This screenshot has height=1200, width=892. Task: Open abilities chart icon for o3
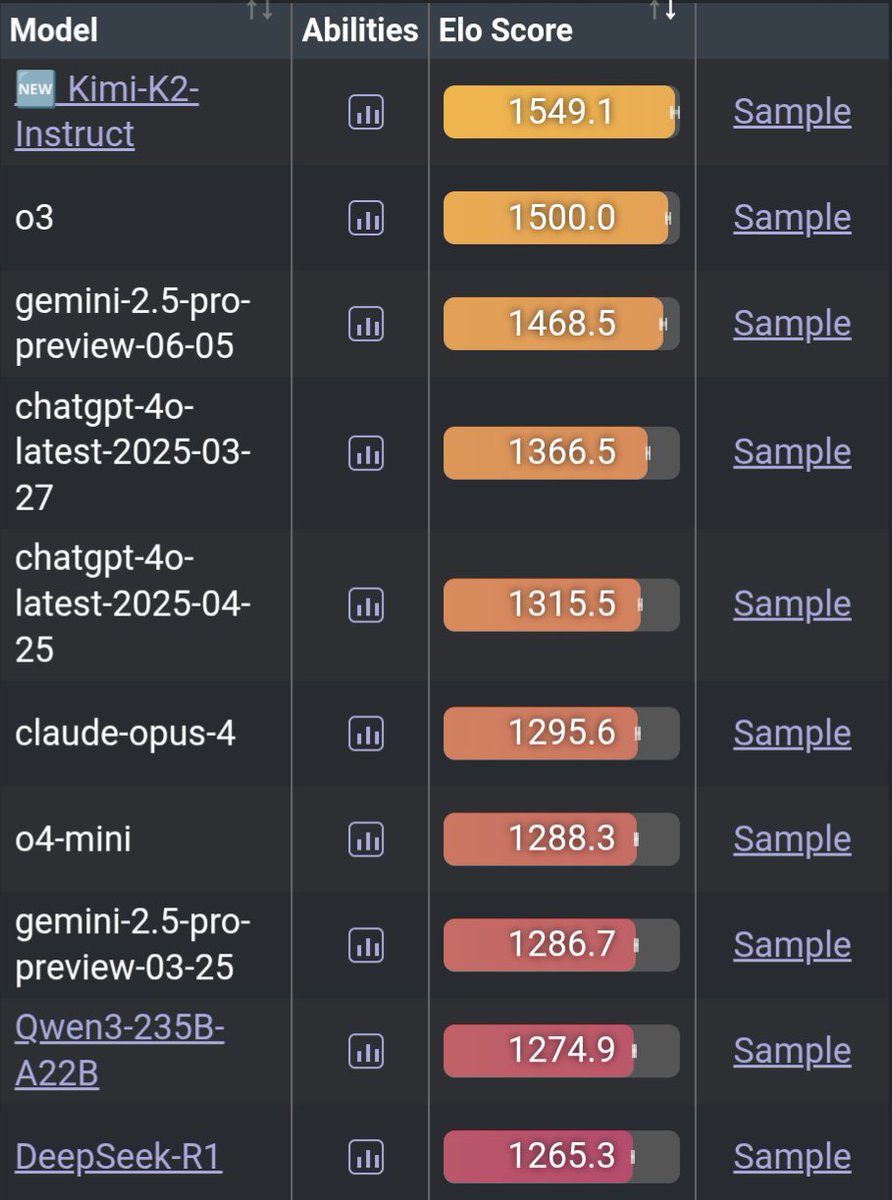pyautogui.click(x=366, y=217)
